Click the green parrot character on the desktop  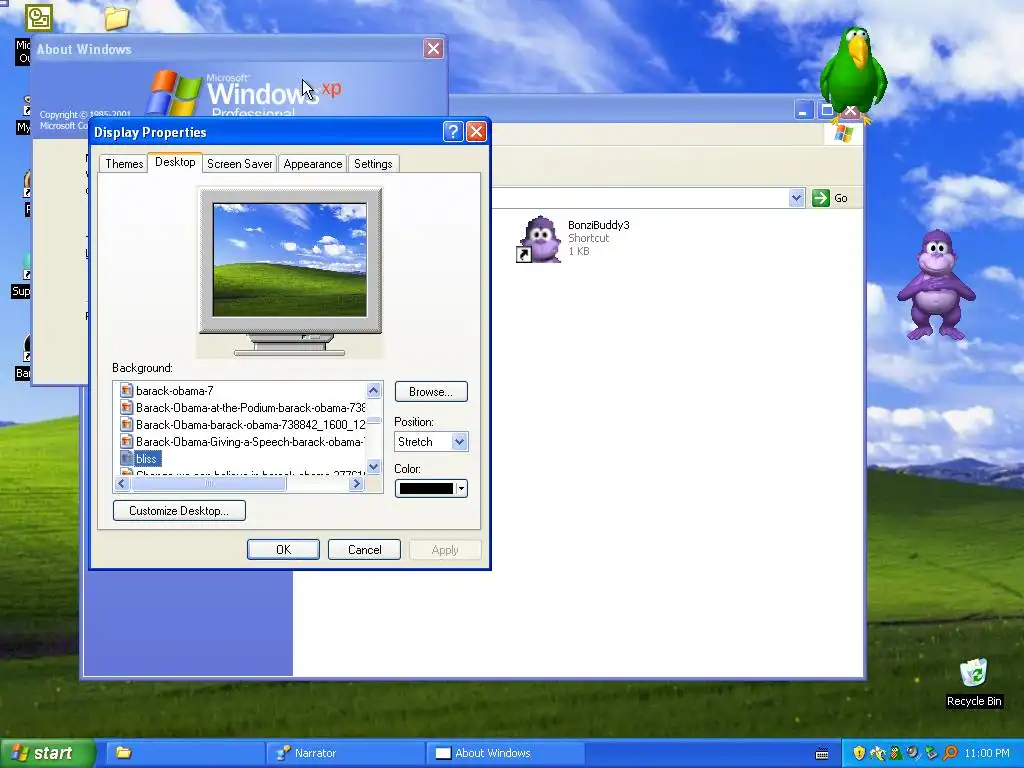[852, 74]
